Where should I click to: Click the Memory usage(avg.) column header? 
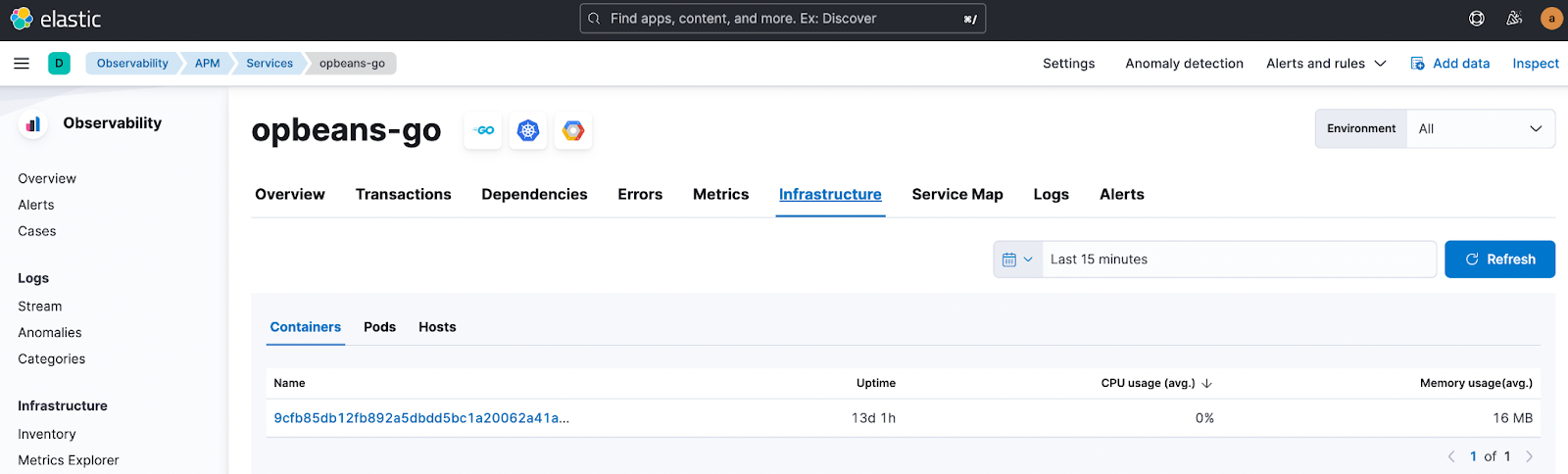(x=1476, y=384)
